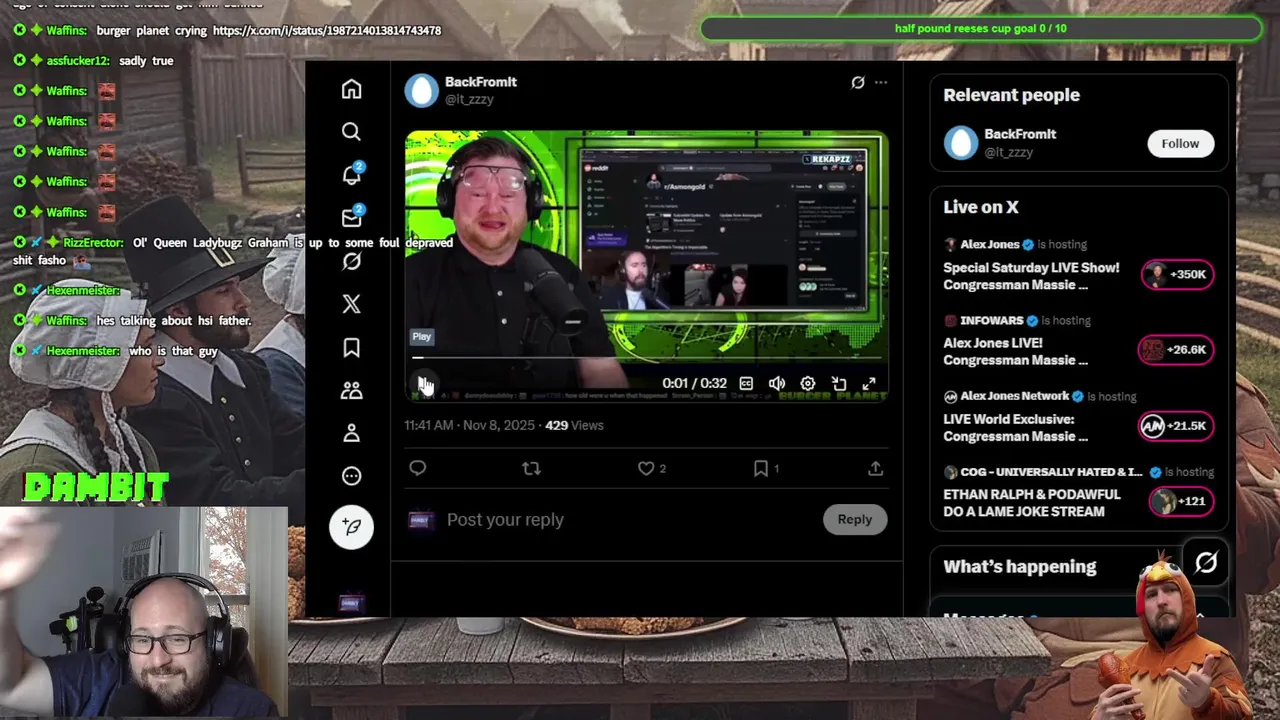Viewport: 1280px width, 720px height.
Task: Open the More circle icon in sidebar
Action: click(x=351, y=476)
